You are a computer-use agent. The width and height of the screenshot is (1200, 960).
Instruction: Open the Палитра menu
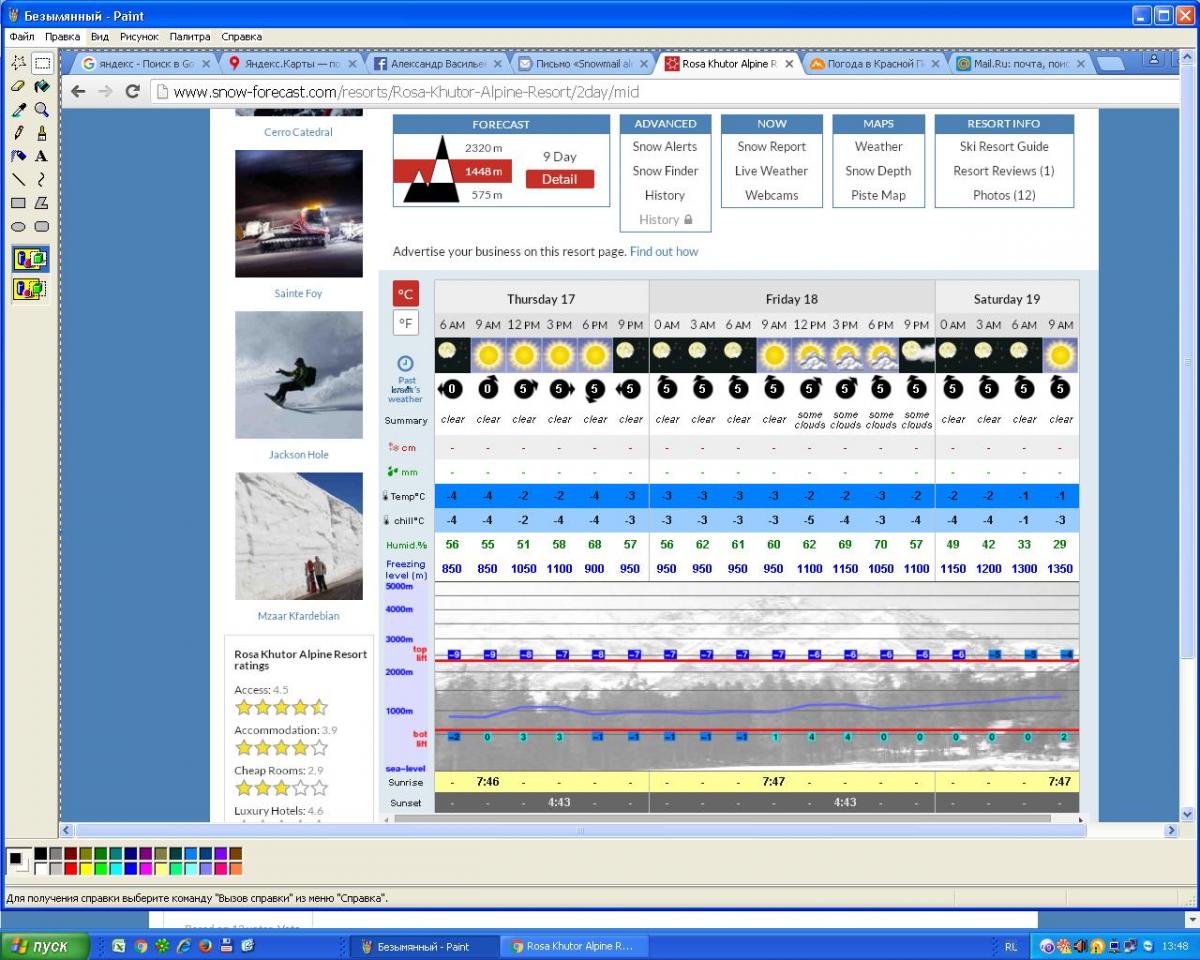pos(190,36)
